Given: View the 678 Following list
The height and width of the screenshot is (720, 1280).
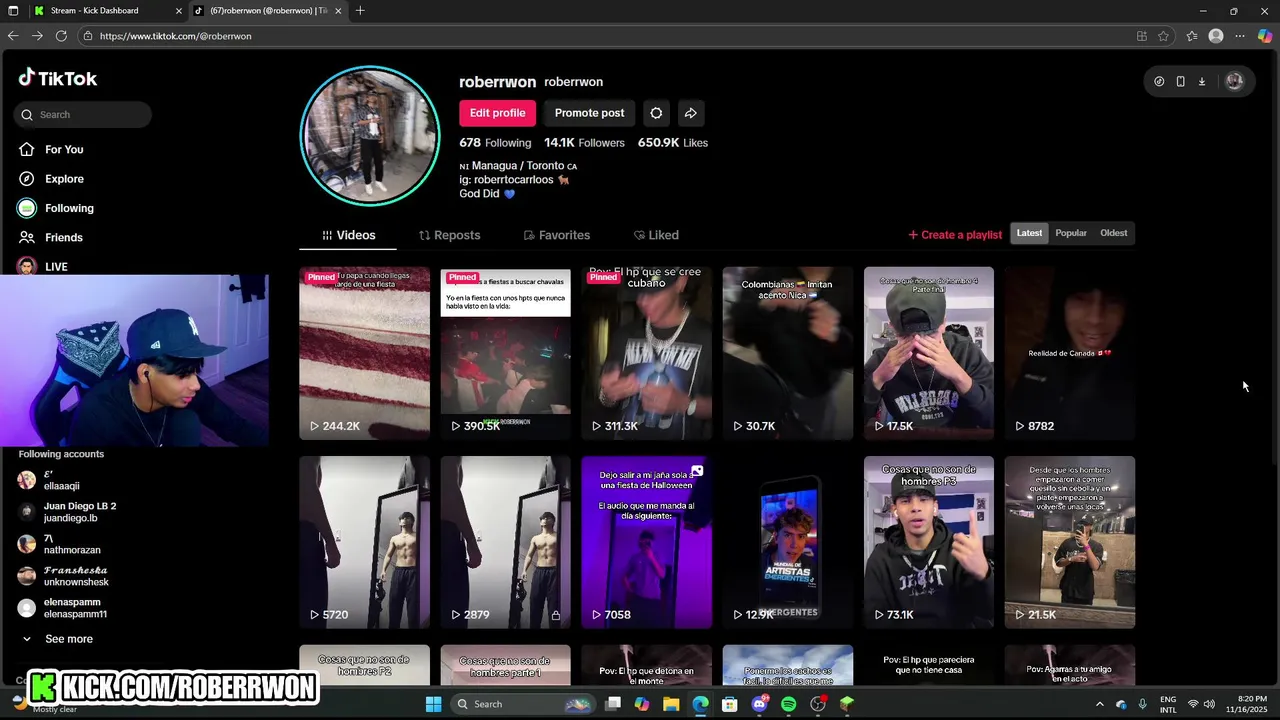Looking at the screenshot, I should tap(495, 143).
